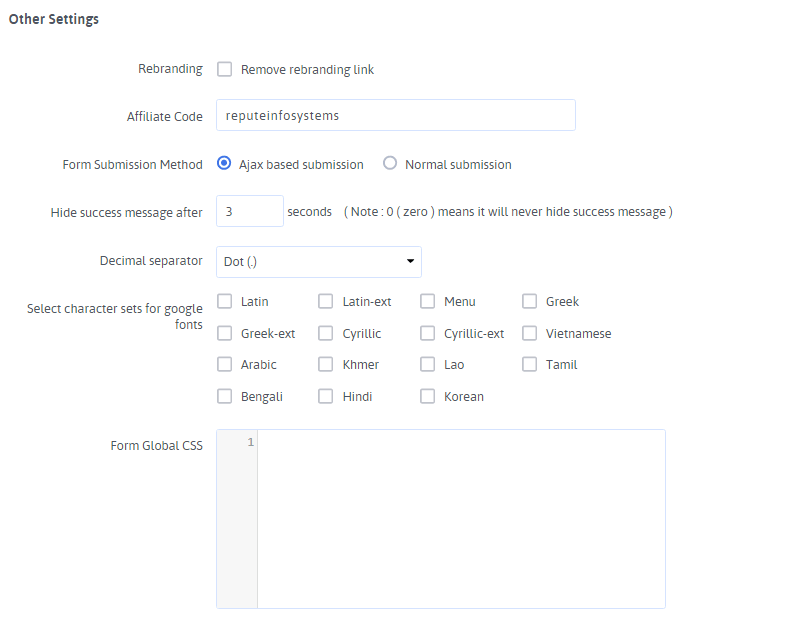The image size is (807, 625).
Task: Check the Latin-ext character set
Action: [x=326, y=301]
